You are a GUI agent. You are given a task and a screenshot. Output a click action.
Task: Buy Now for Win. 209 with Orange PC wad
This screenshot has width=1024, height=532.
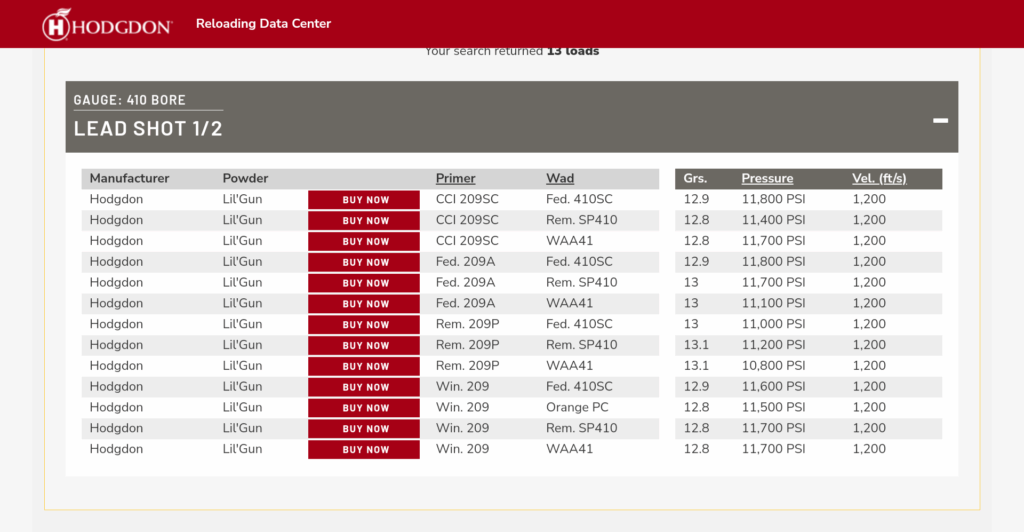[x=364, y=408]
